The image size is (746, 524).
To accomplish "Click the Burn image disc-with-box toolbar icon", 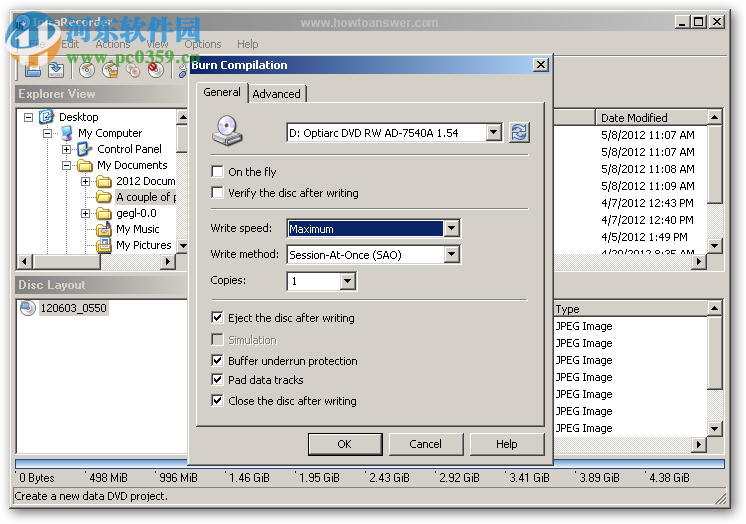I will click(110, 70).
